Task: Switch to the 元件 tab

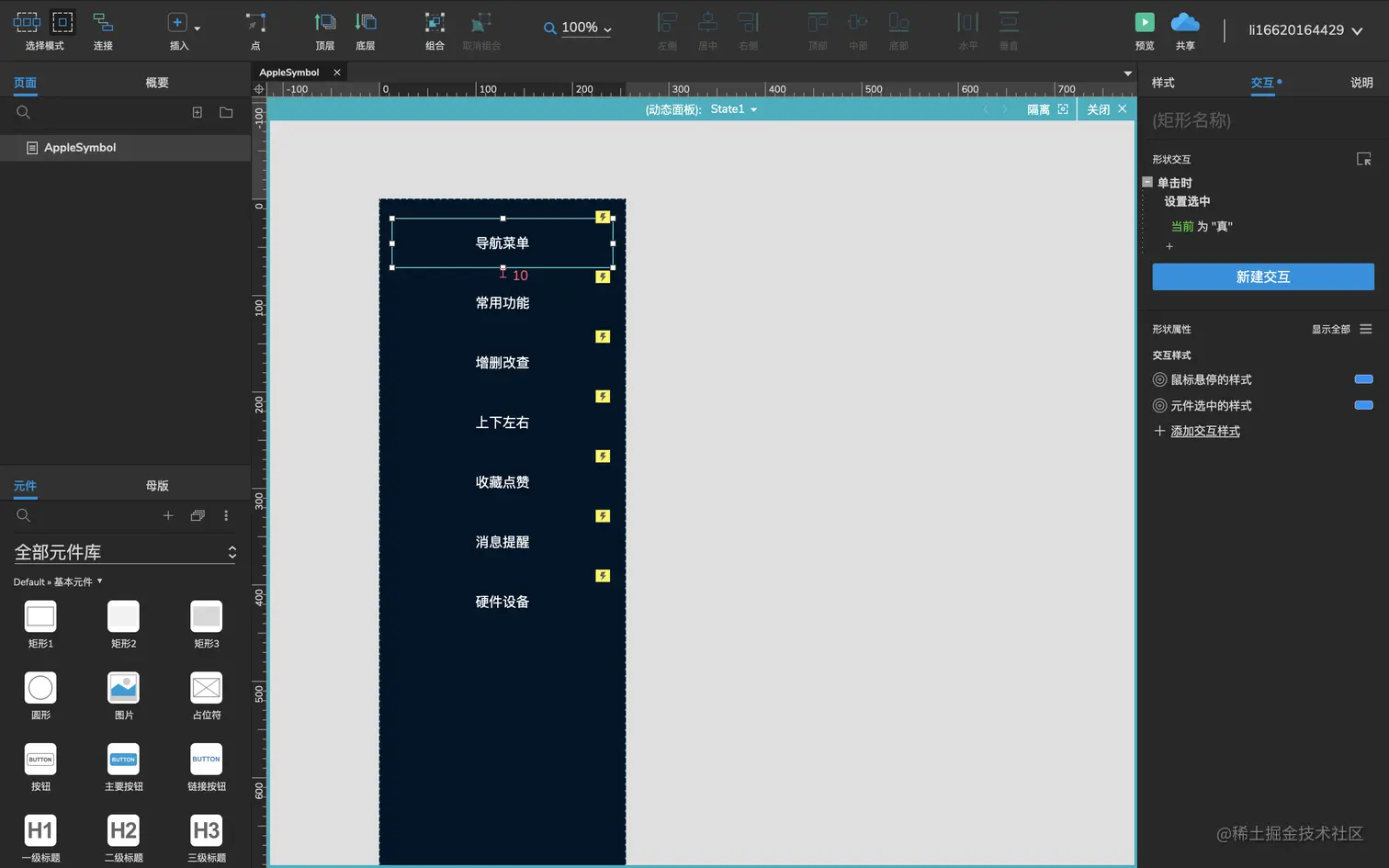Action: 25,486
